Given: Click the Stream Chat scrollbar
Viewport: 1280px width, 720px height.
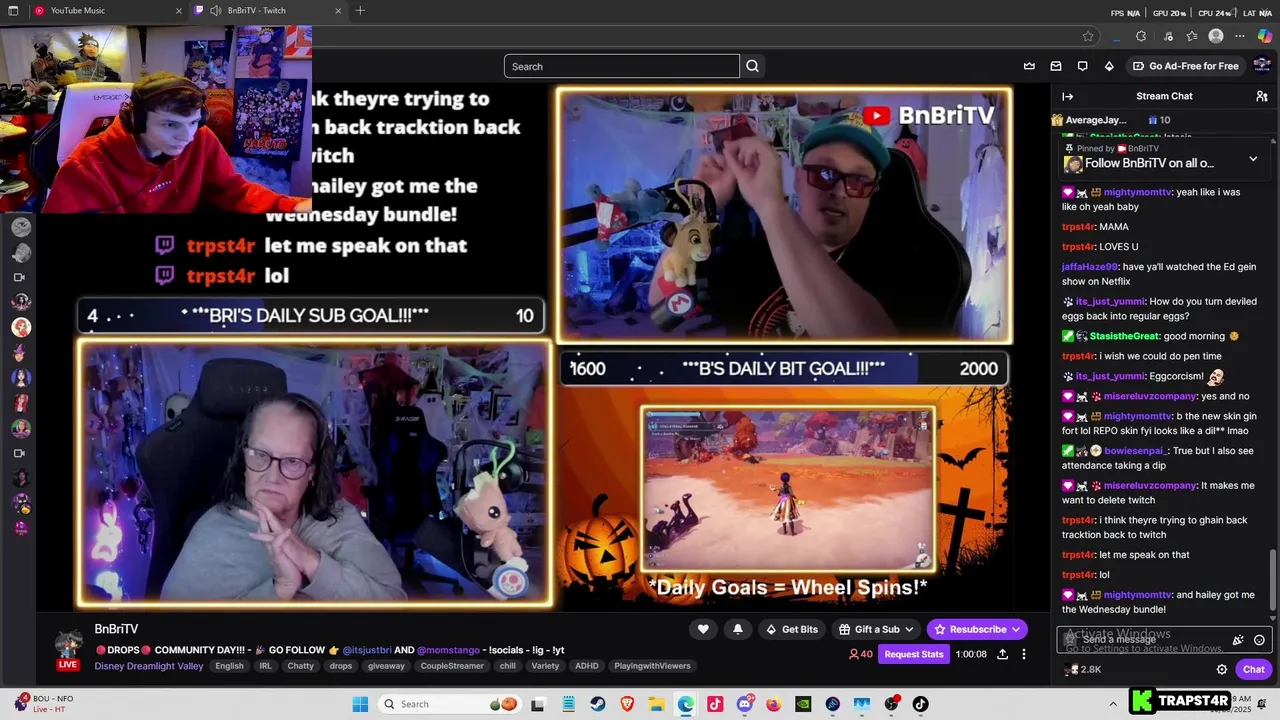Looking at the screenshot, I should coord(1273,580).
